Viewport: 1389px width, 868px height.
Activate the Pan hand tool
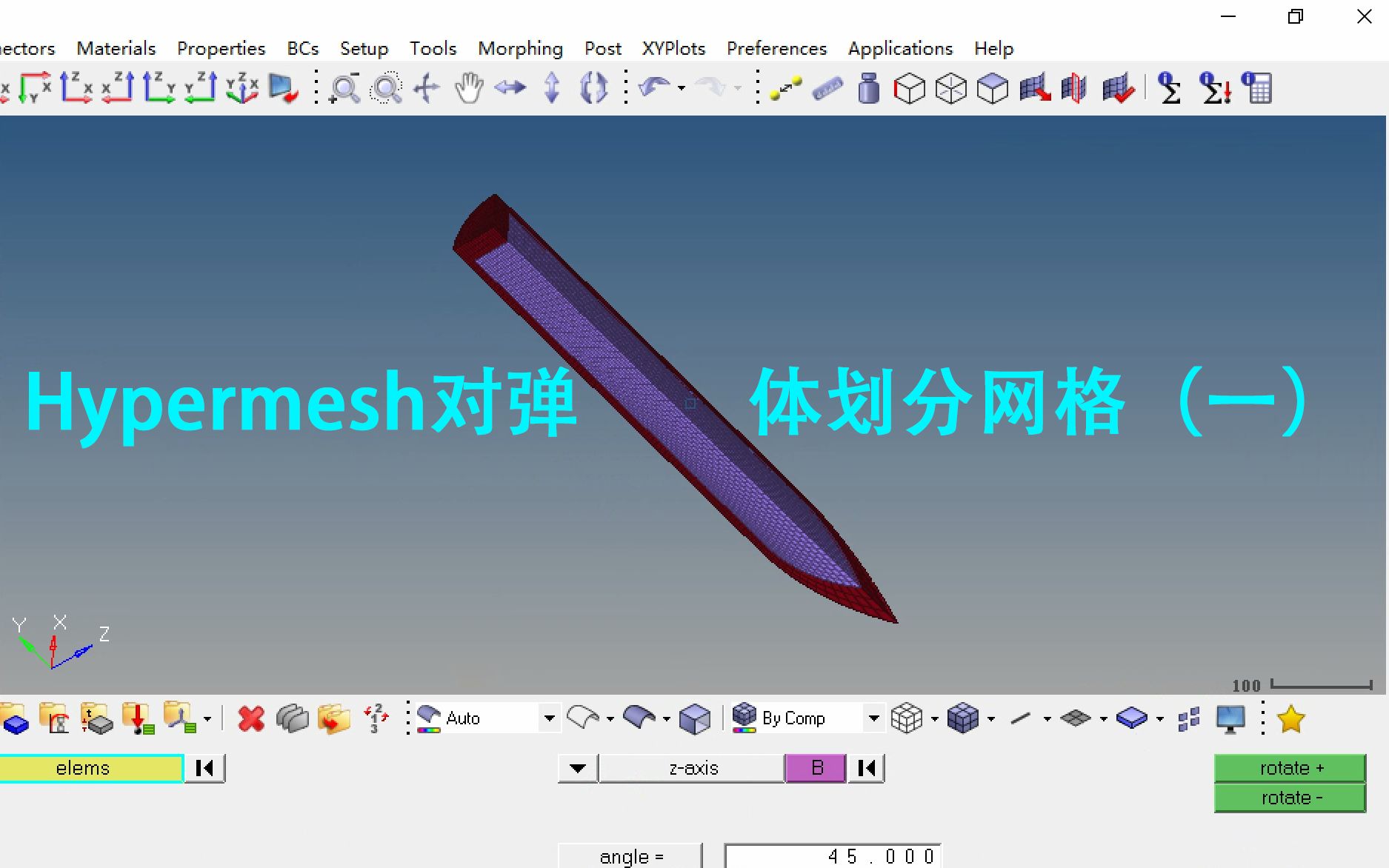coord(469,87)
